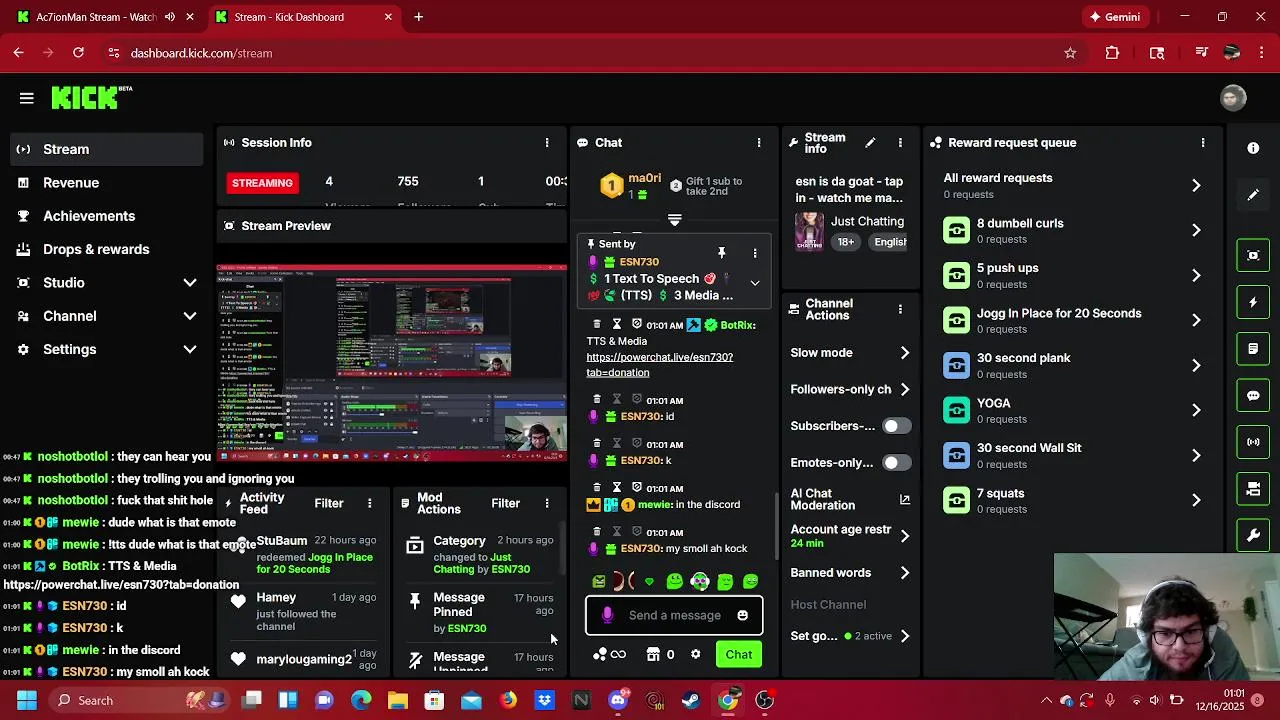The width and height of the screenshot is (1280, 720).
Task: Click the edit layout pencil in right sidebar
Action: [x=1253, y=195]
